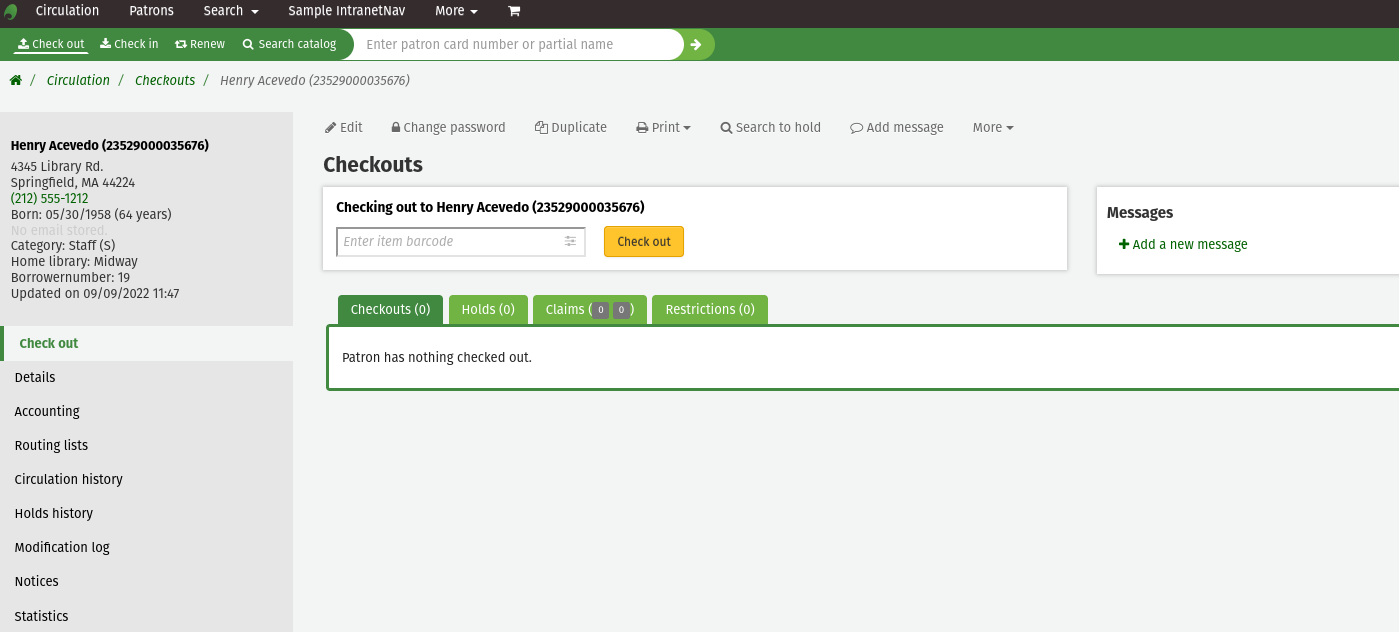Screen dimensions: 1399x632
Task: Click the keyboard icon in the barcode field
Action: pyautogui.click(x=570, y=241)
